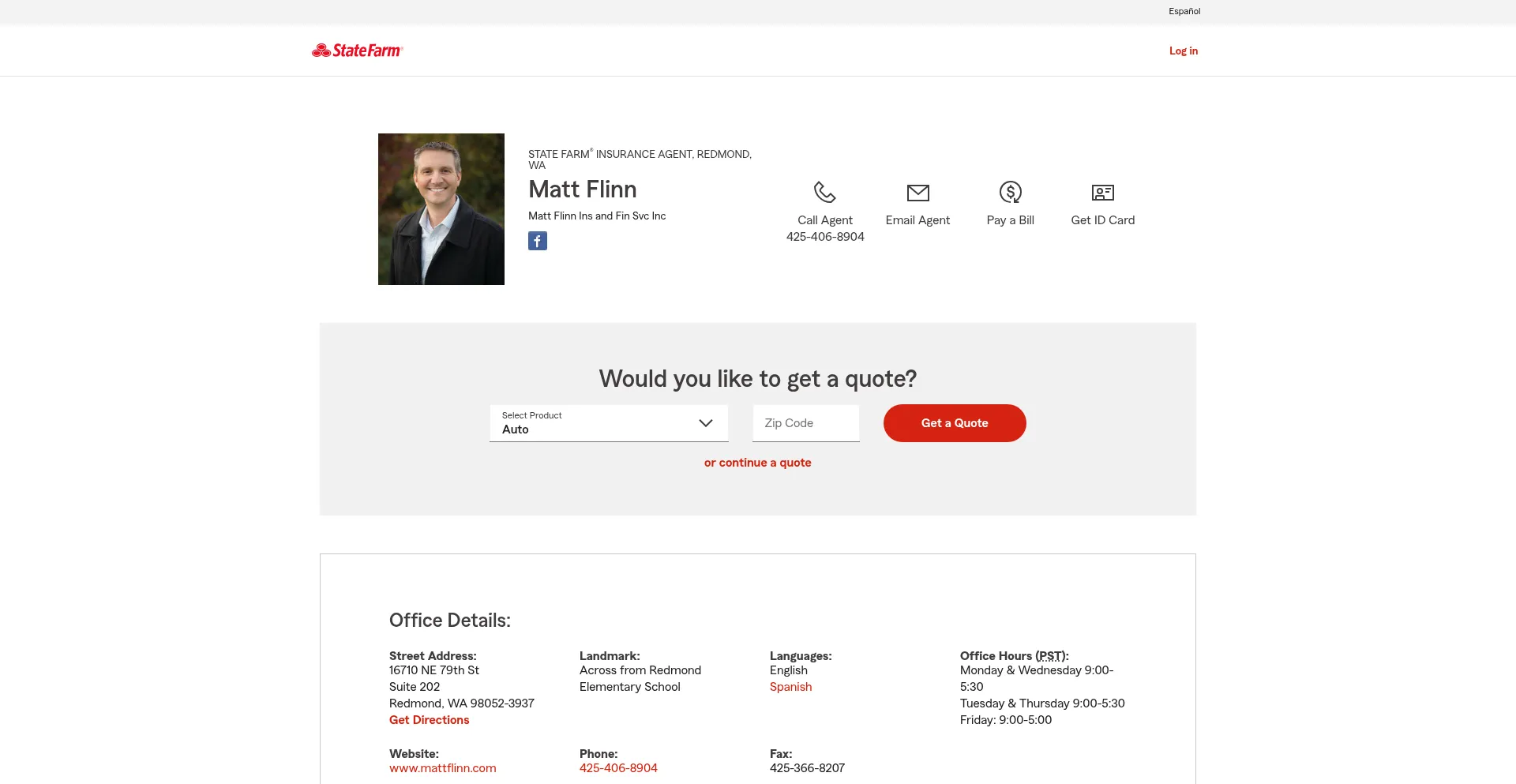Open the Select Product dropdown
Image resolution: width=1516 pixels, height=784 pixels.
coord(608,423)
